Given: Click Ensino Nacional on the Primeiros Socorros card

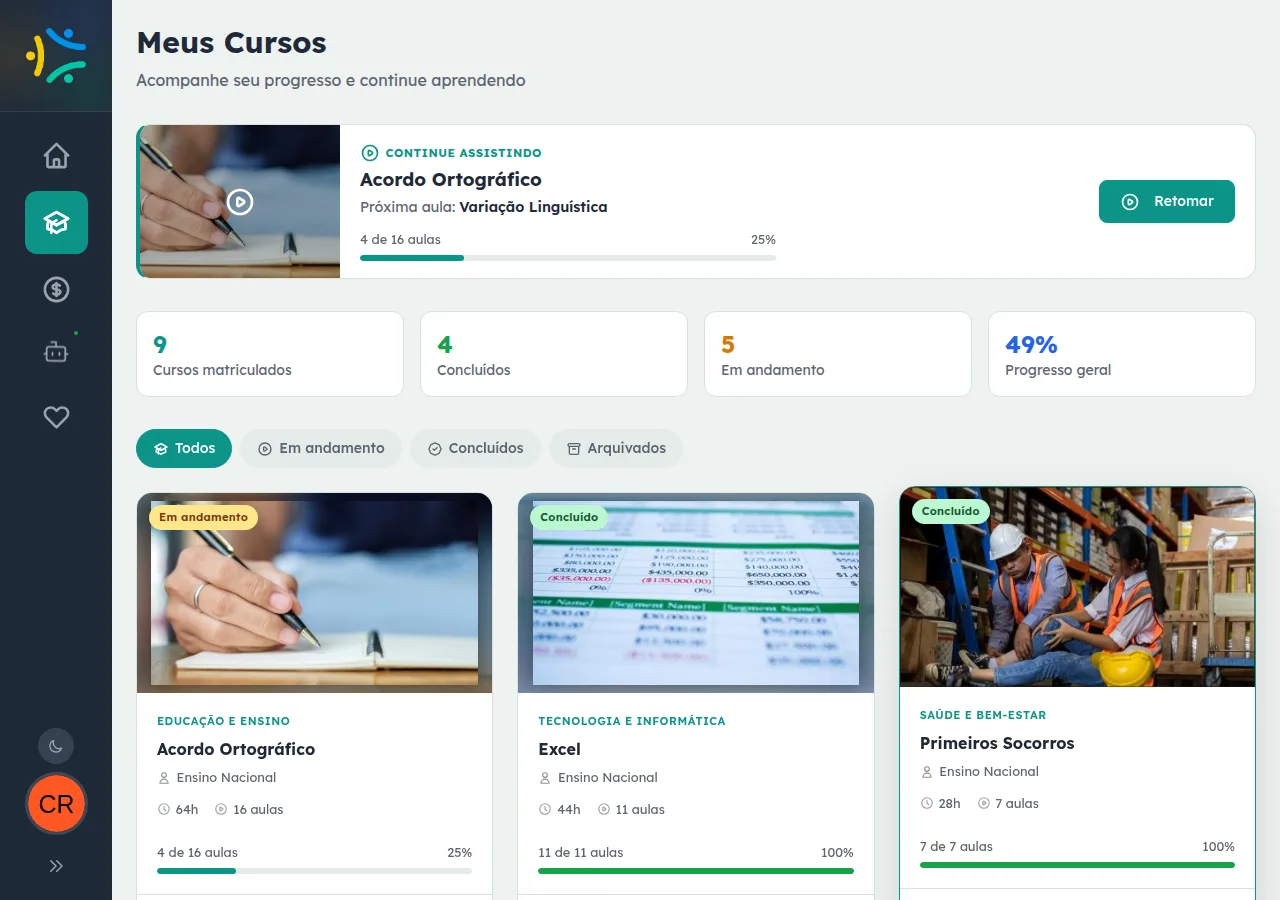Looking at the screenshot, I should (989, 771).
